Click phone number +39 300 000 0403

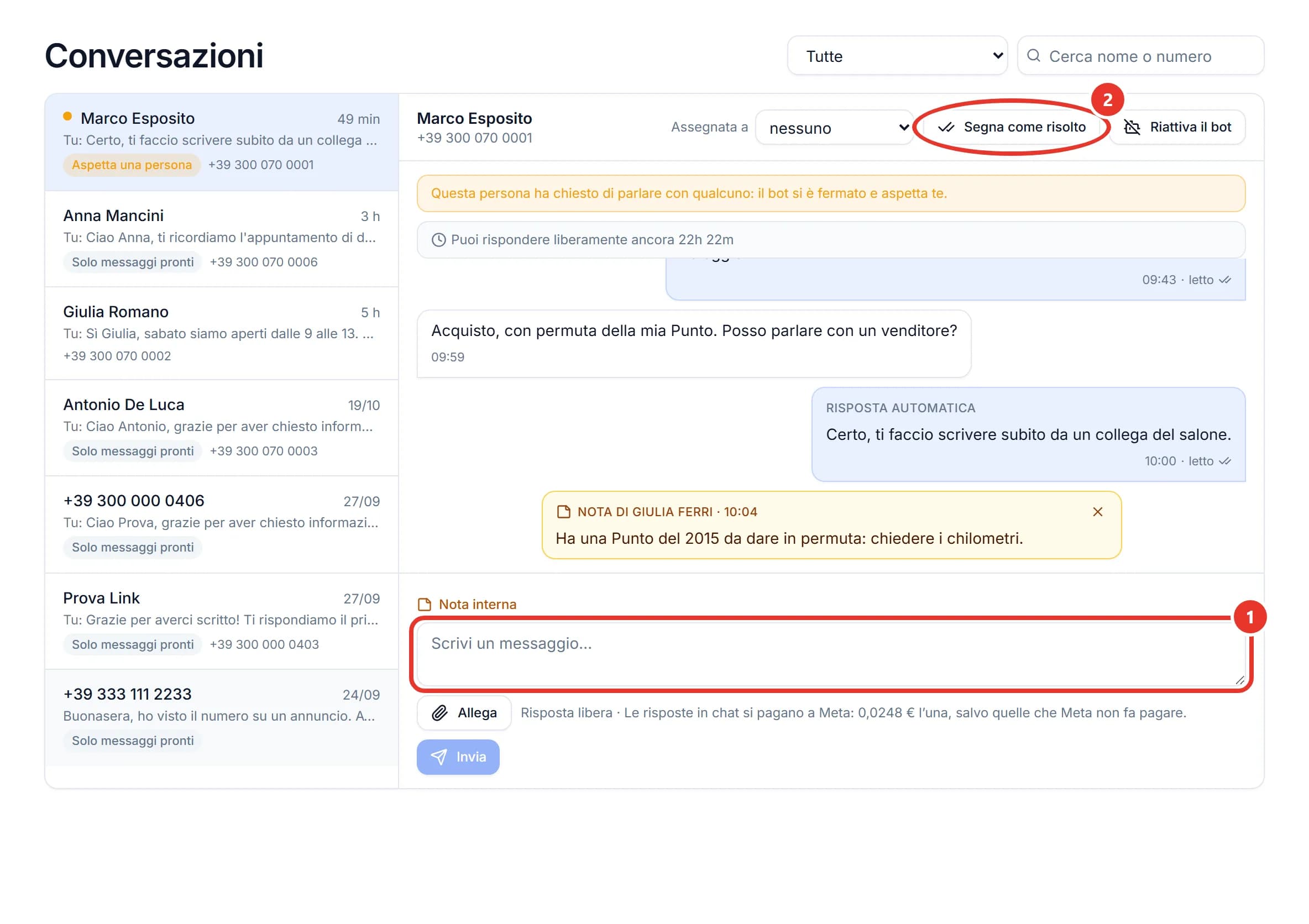[265, 645]
